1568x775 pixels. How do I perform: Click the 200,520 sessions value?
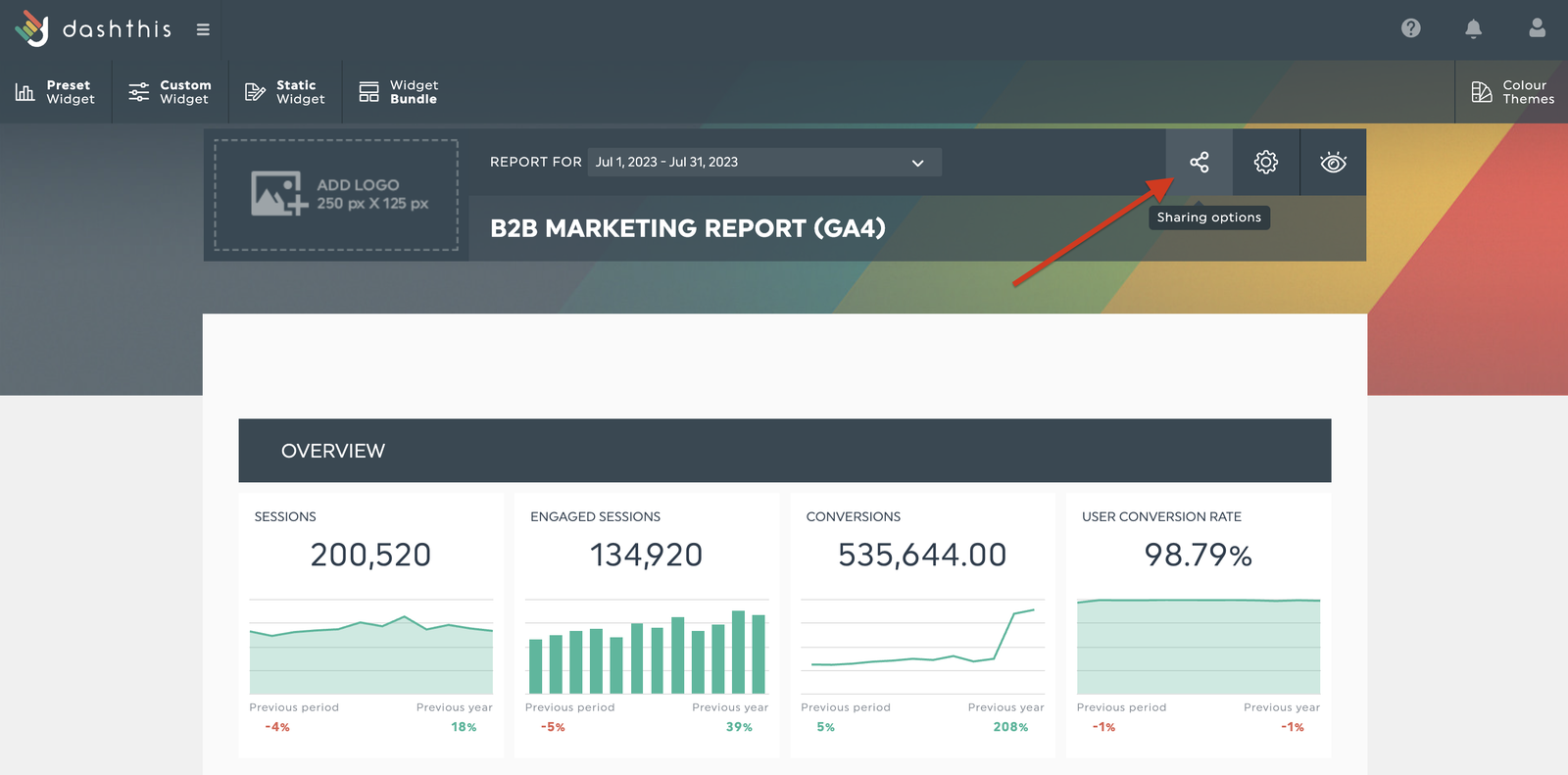pyautogui.click(x=370, y=555)
